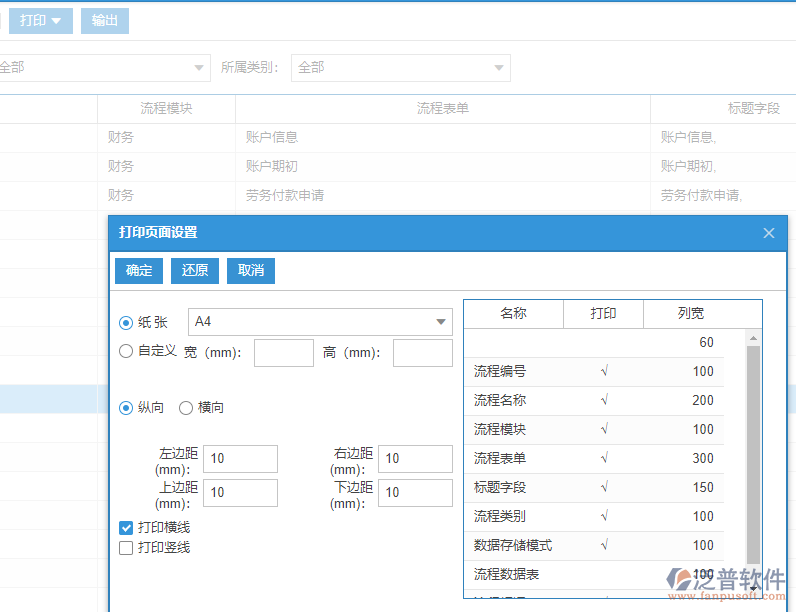Choose 横向 orientation
This screenshot has width=796, height=612.
[x=186, y=408]
